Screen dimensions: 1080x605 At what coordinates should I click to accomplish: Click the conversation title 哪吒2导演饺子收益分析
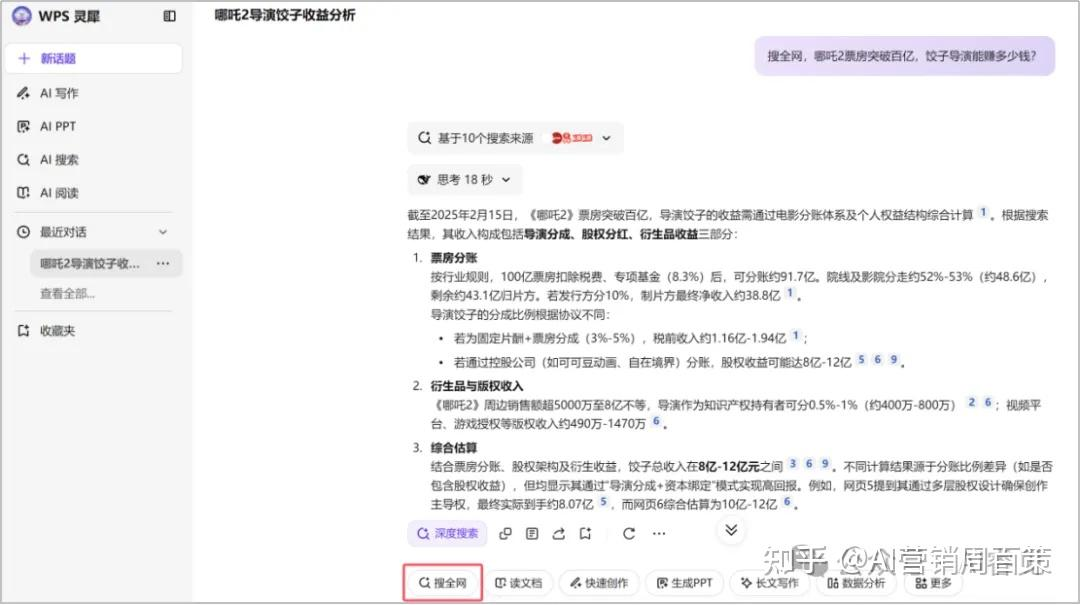point(284,15)
